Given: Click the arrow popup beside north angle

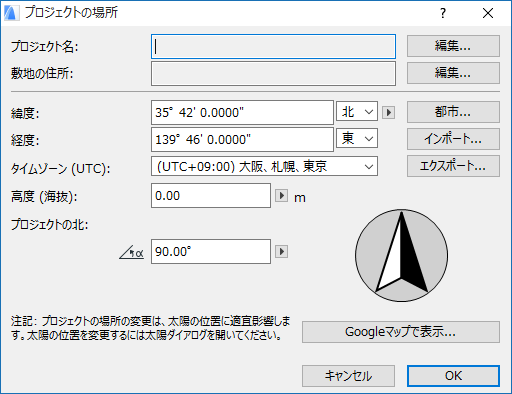Looking at the screenshot, I should pos(282,251).
